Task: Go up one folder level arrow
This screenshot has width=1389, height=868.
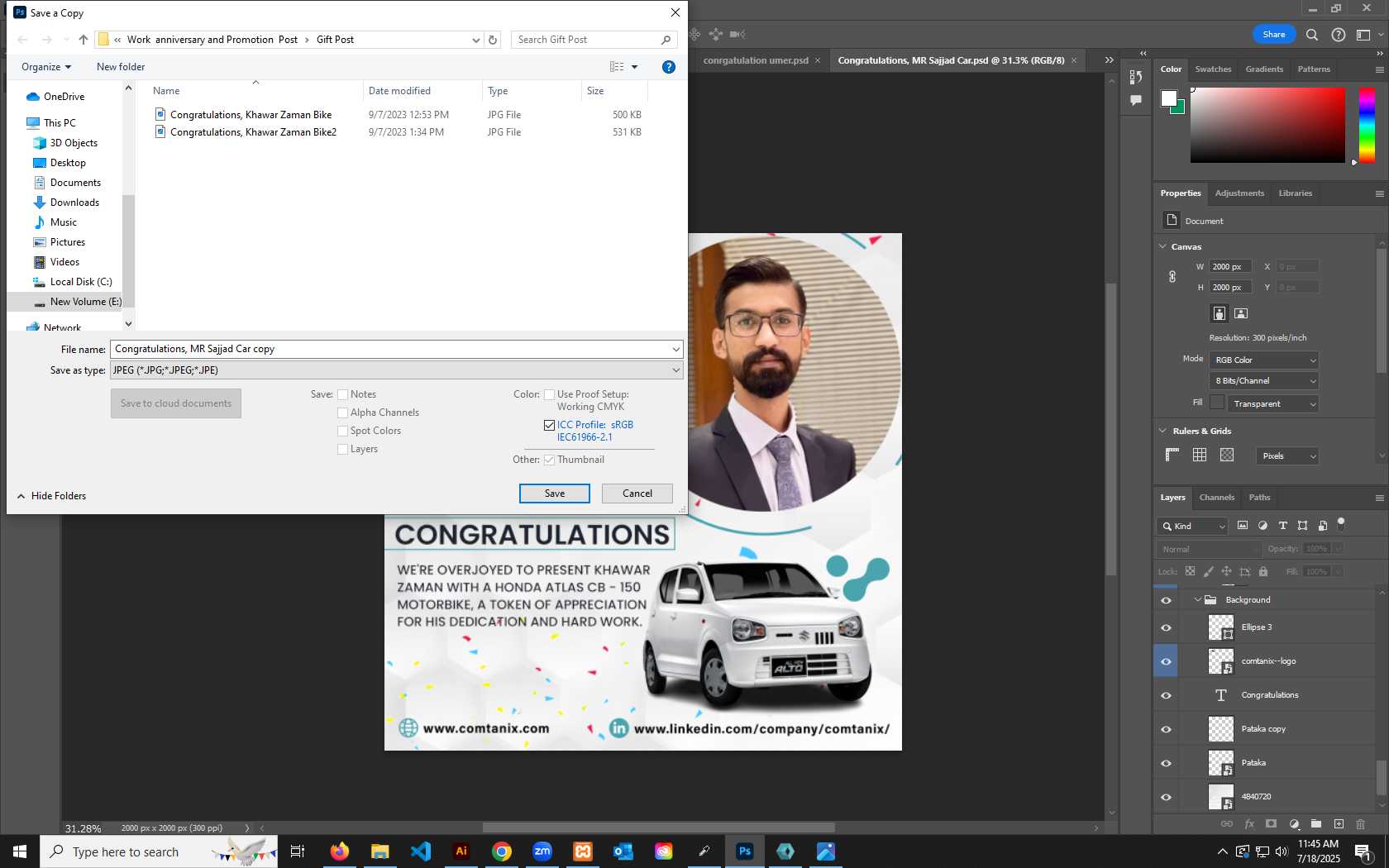Action: point(84,40)
